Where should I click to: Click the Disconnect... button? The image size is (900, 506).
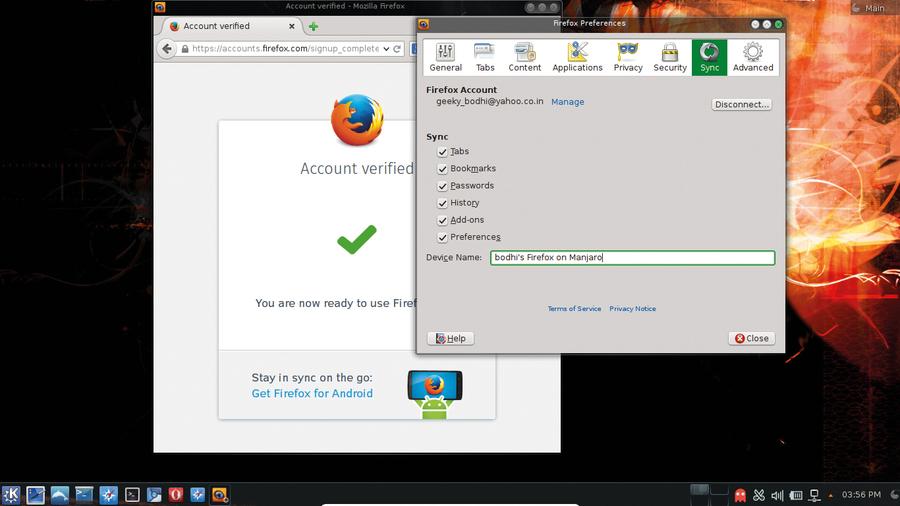pyautogui.click(x=742, y=104)
